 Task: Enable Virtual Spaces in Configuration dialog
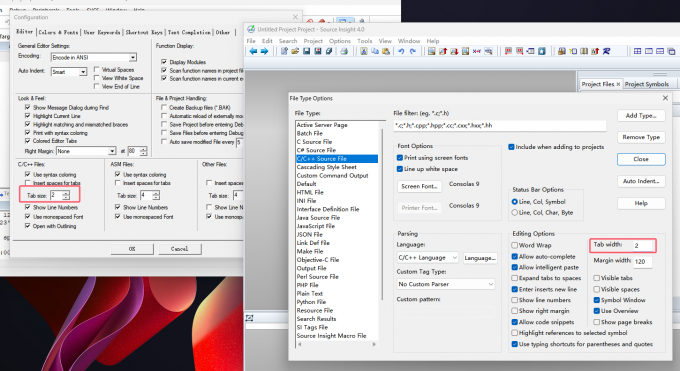[97, 69]
